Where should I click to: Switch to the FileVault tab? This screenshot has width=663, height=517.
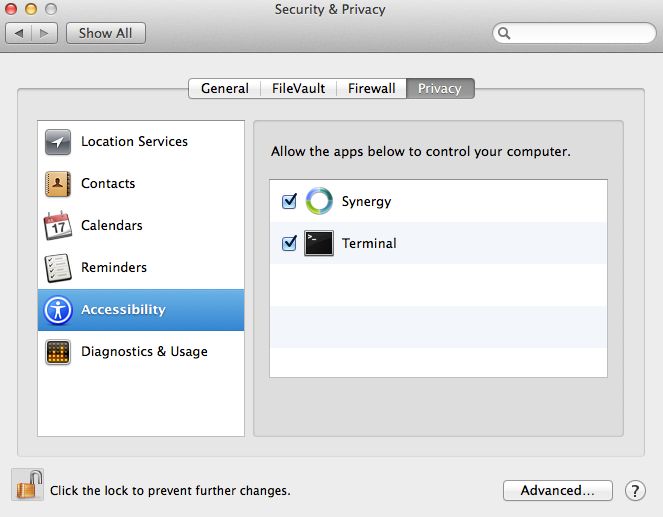[299, 88]
